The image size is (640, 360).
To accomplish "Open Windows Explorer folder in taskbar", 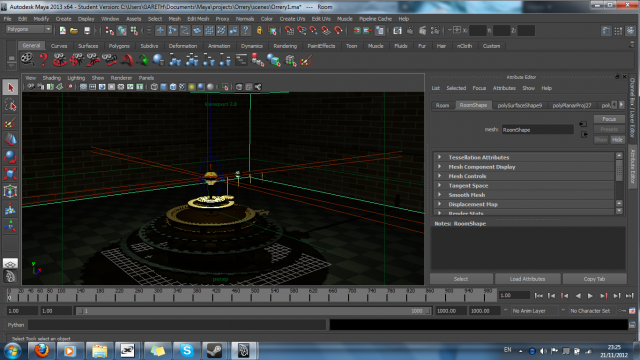I will (x=99, y=351).
